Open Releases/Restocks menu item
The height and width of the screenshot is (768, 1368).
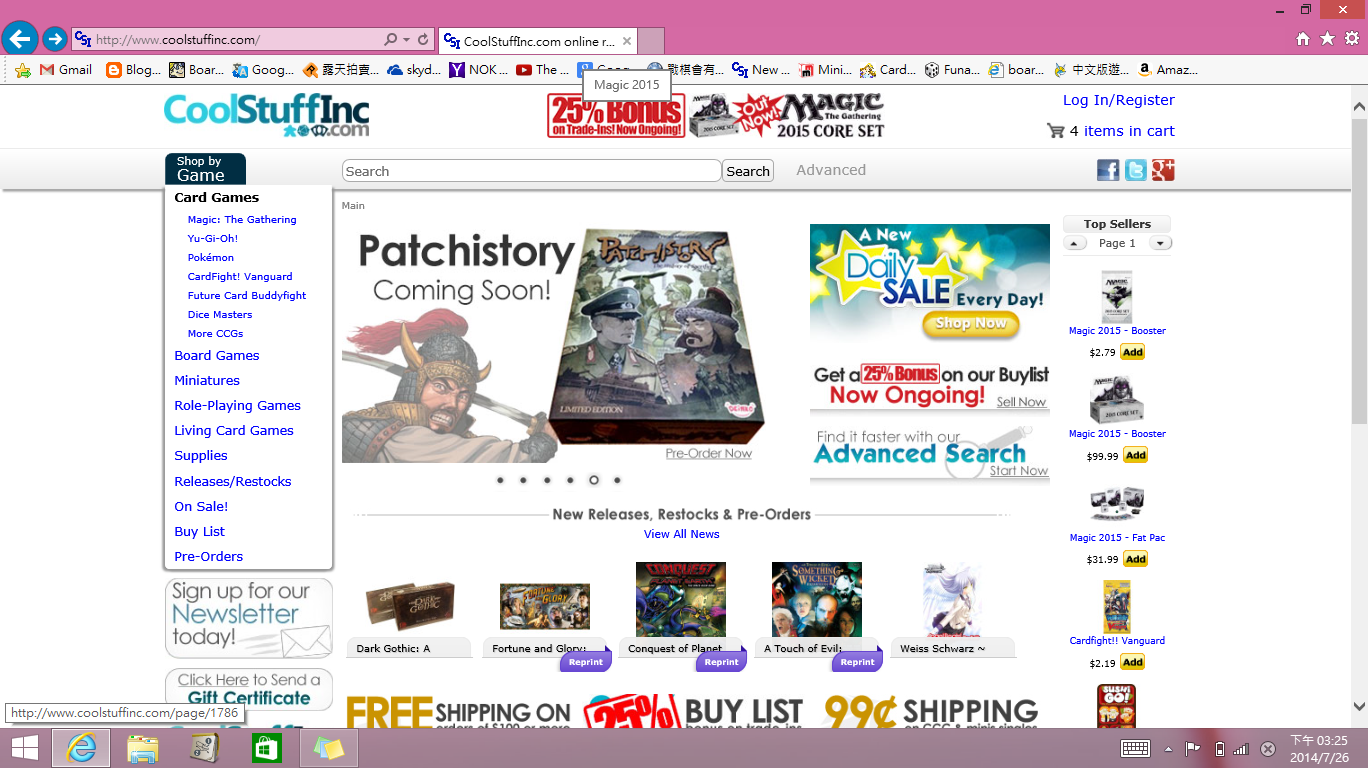(233, 481)
